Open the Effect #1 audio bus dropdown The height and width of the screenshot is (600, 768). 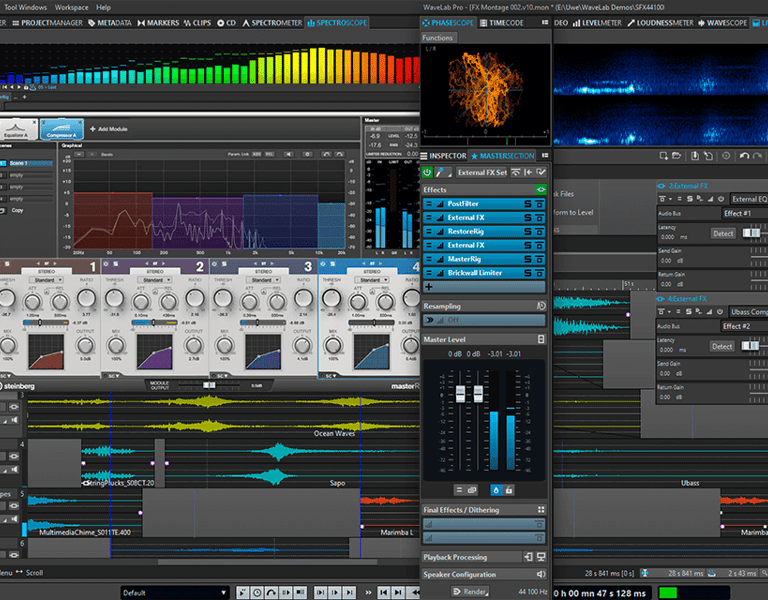point(742,213)
